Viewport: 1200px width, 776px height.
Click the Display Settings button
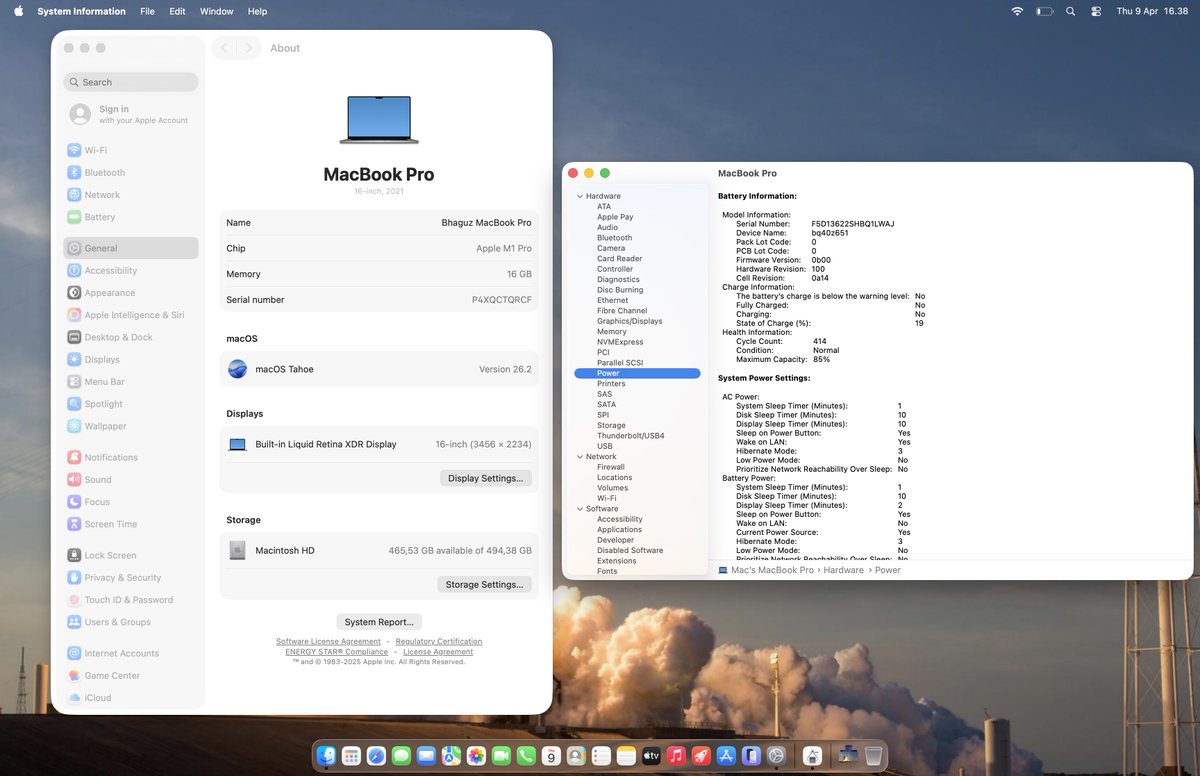pyautogui.click(x=485, y=478)
